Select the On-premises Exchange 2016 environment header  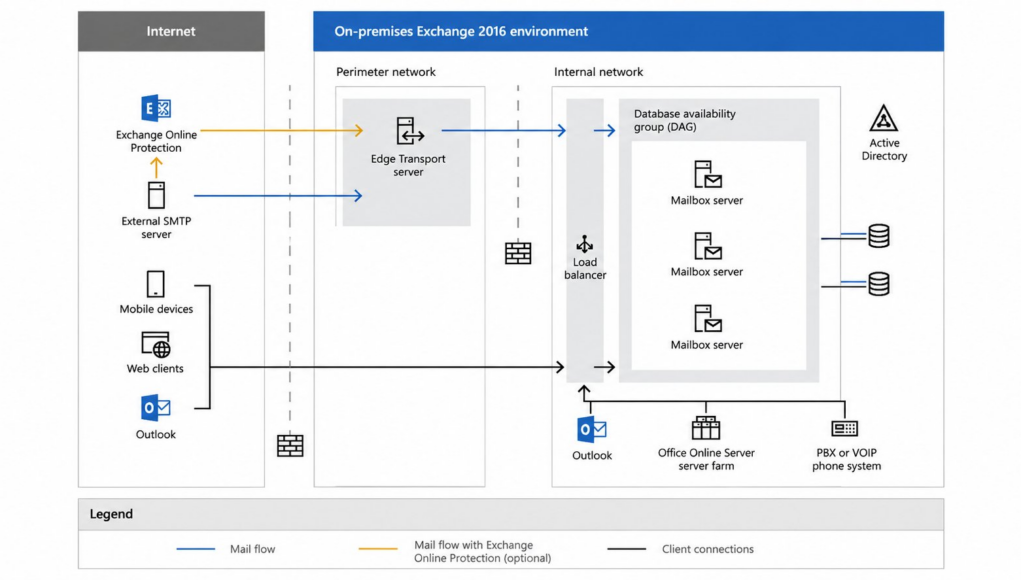(x=461, y=31)
